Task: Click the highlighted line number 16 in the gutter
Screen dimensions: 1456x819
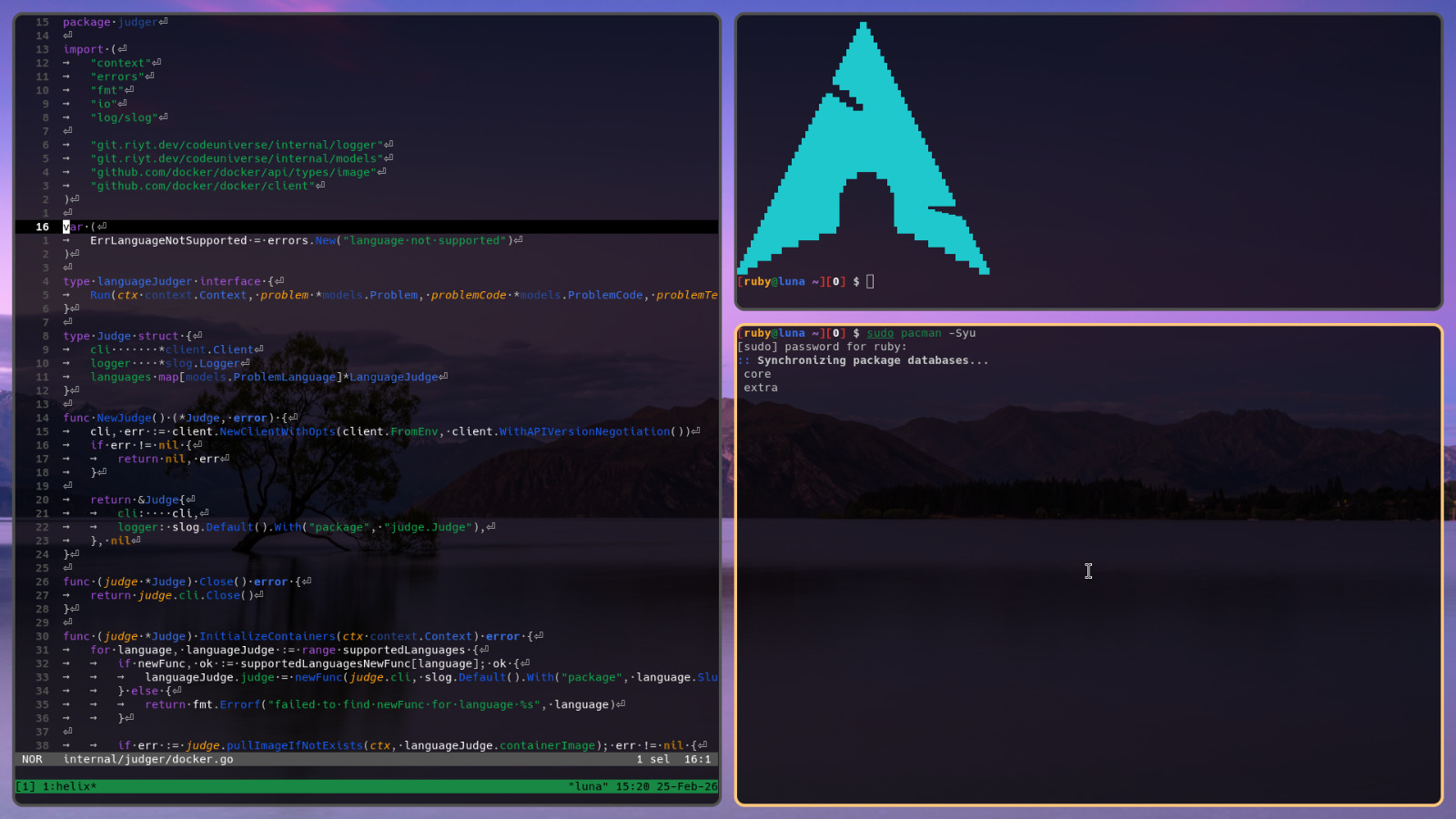Action: click(41, 226)
